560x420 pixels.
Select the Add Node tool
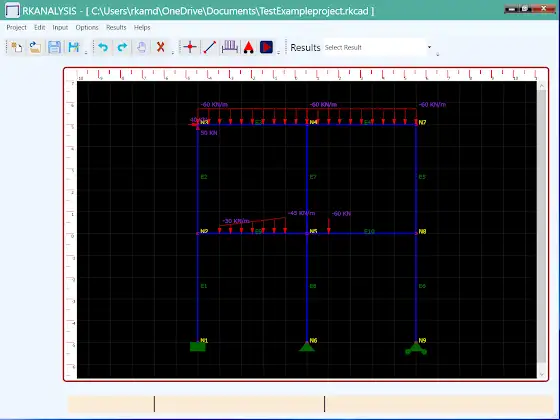point(190,47)
